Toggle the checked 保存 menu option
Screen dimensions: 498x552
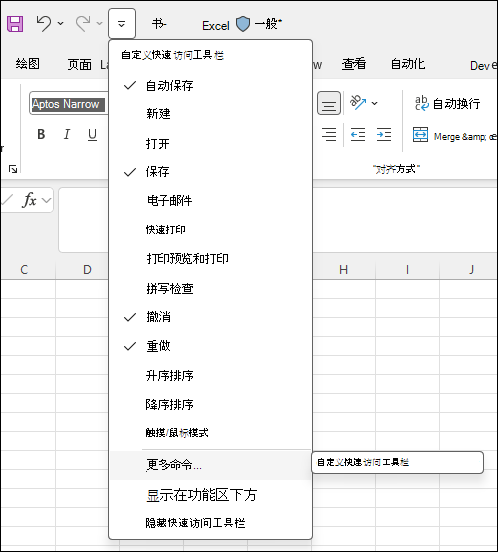(x=210, y=172)
